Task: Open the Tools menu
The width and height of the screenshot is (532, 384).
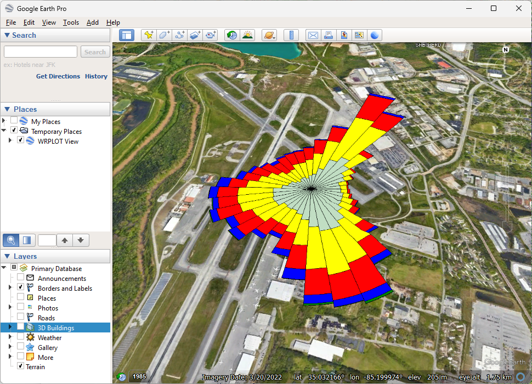Action: [x=71, y=22]
